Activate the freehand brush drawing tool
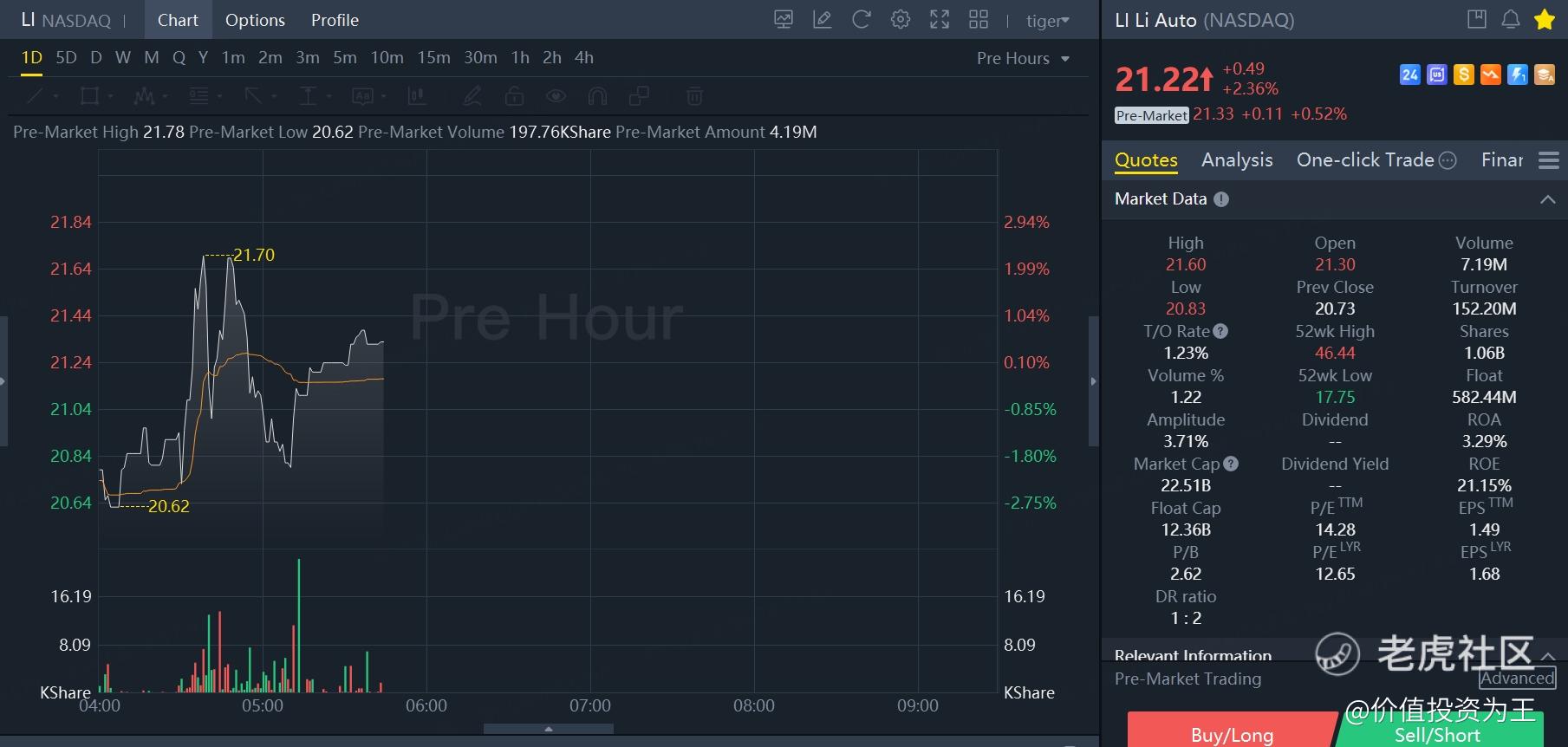Viewport: 1568px width, 747px height. point(472,95)
